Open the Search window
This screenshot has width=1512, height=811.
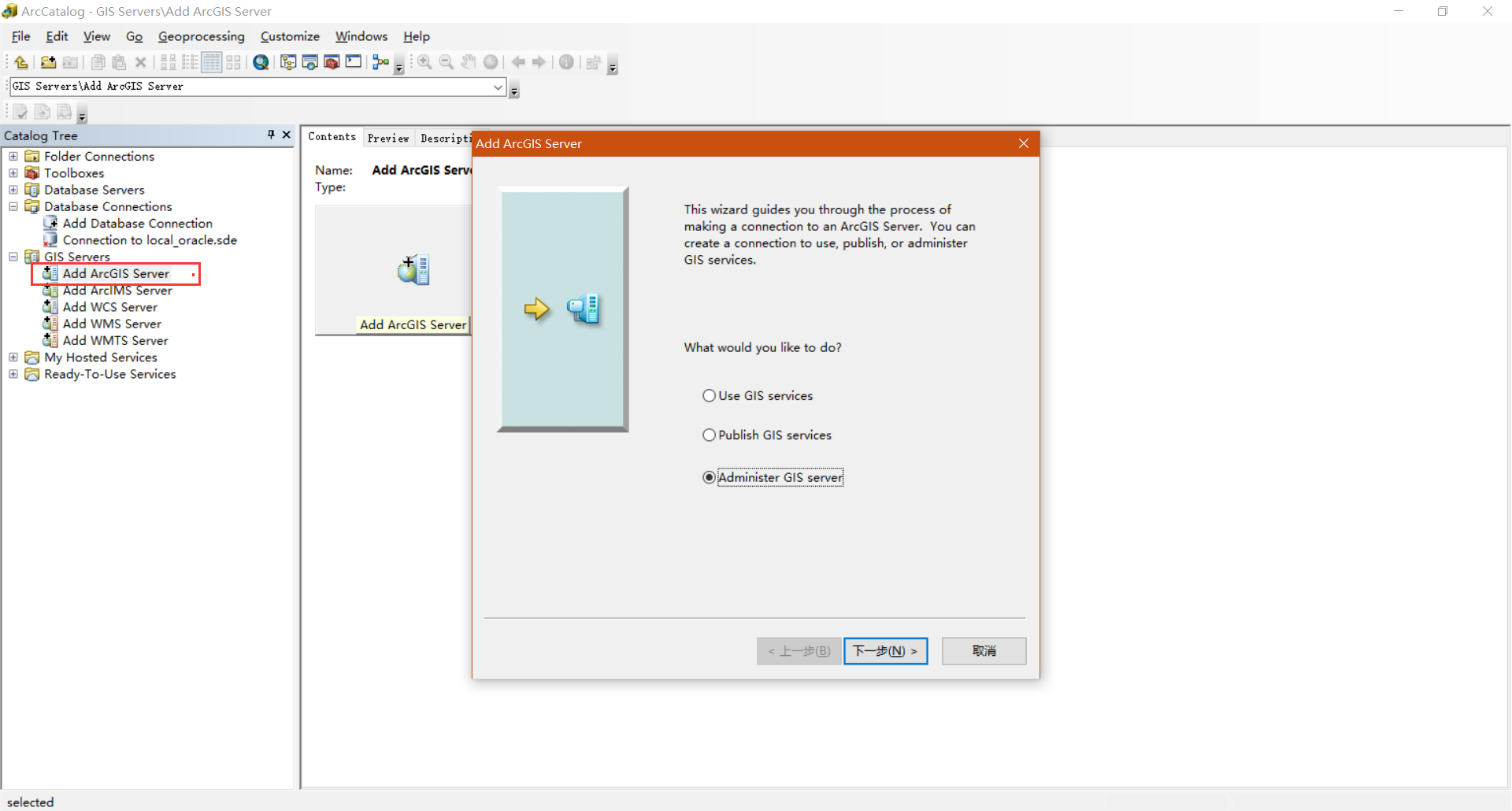click(260, 62)
